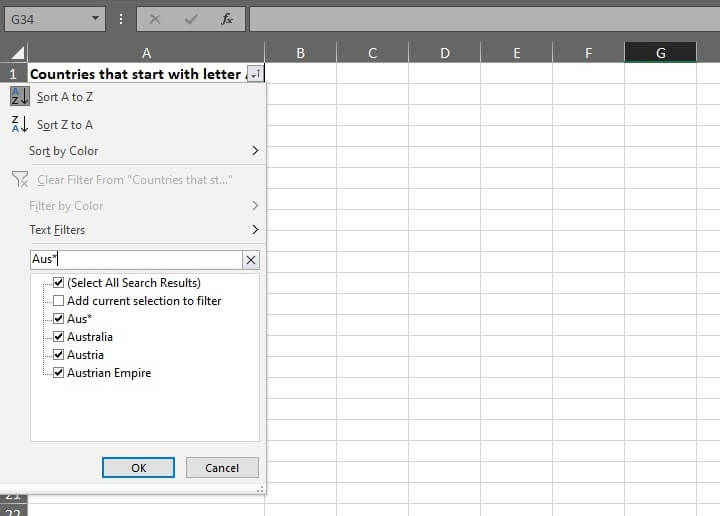The height and width of the screenshot is (516, 720).
Task: Click the formula bar Enter checkmark icon
Action: 191,18
